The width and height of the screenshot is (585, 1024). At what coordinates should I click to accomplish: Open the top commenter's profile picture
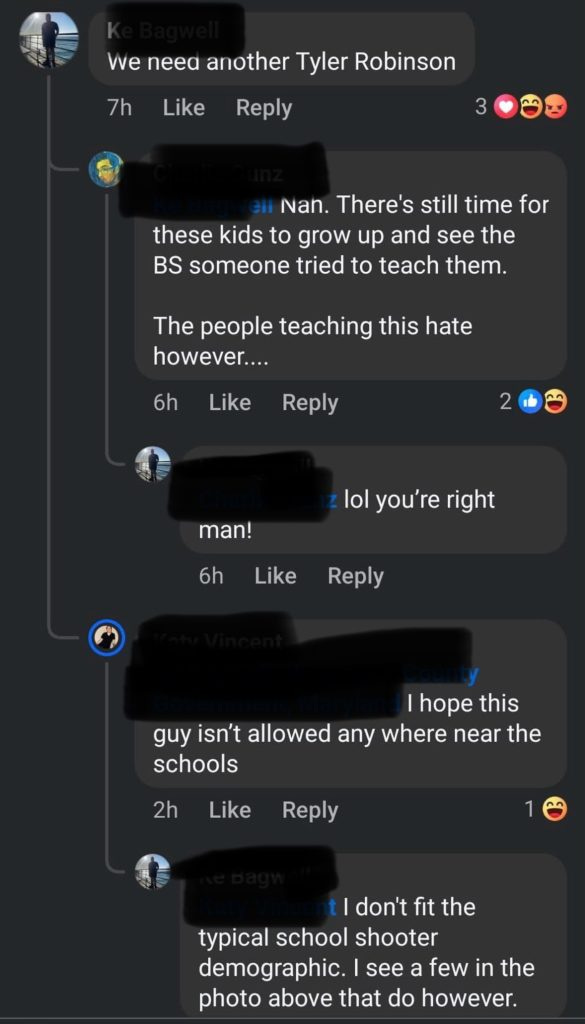click(x=49, y=40)
